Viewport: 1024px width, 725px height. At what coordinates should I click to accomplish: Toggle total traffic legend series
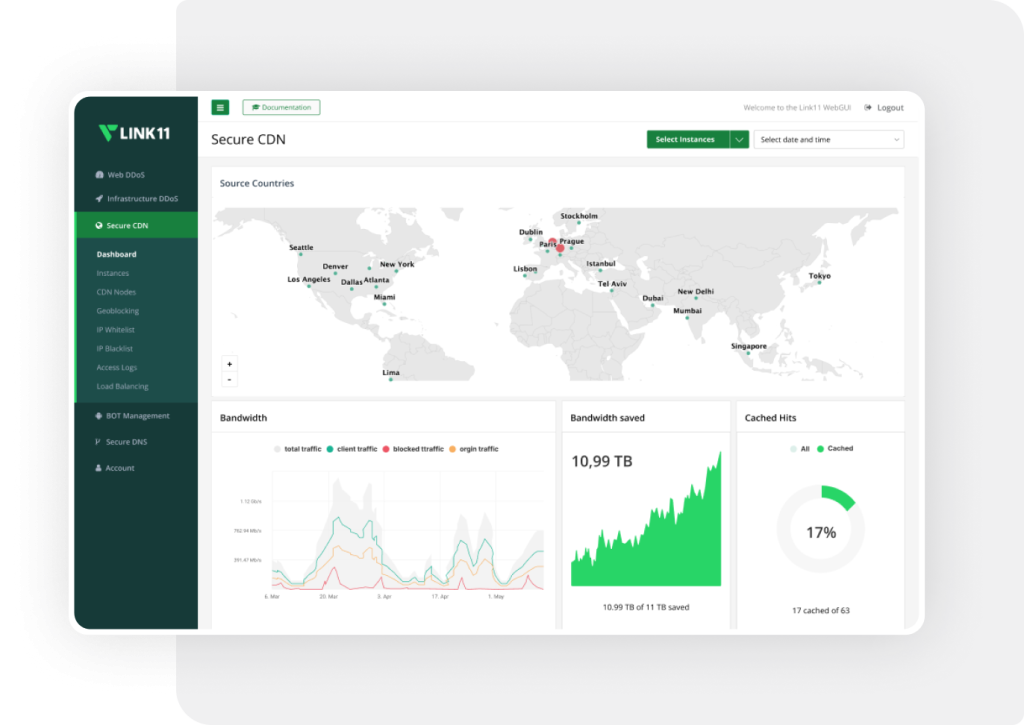(298, 449)
